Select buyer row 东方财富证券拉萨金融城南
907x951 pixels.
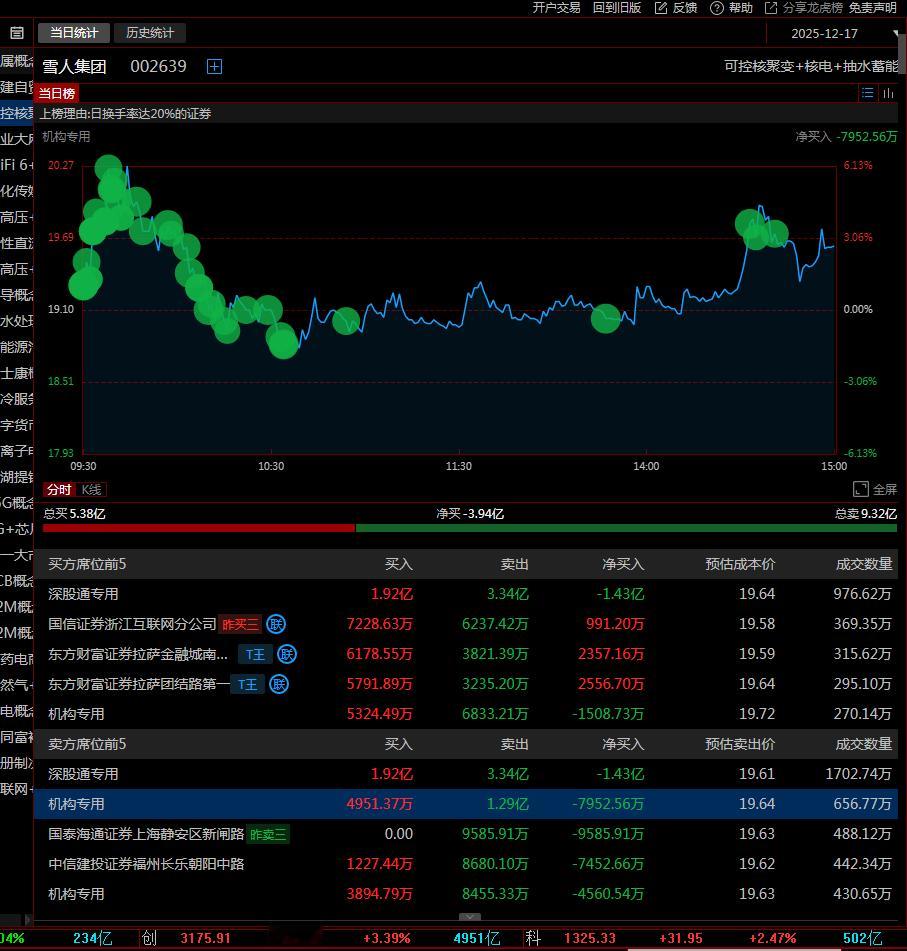coord(466,654)
